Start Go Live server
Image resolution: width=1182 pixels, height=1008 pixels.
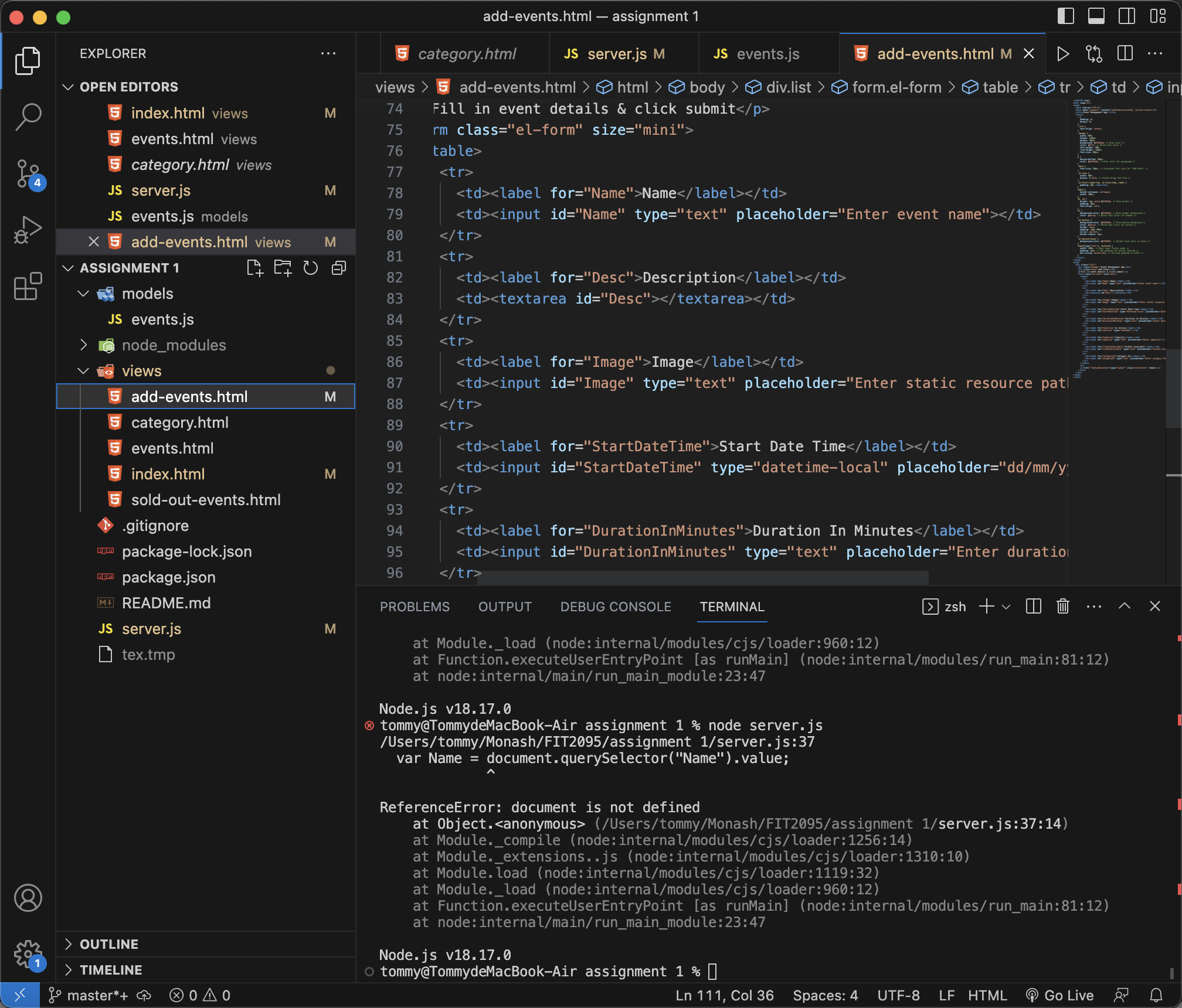click(1060, 995)
